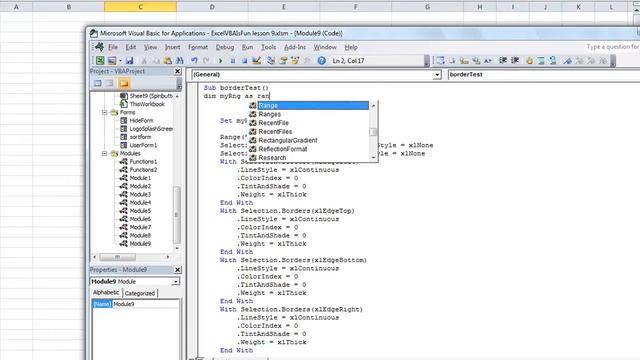640x360 pixels.
Task: Click List Properties/Methods on the Edit toolbar
Action: point(440,61)
